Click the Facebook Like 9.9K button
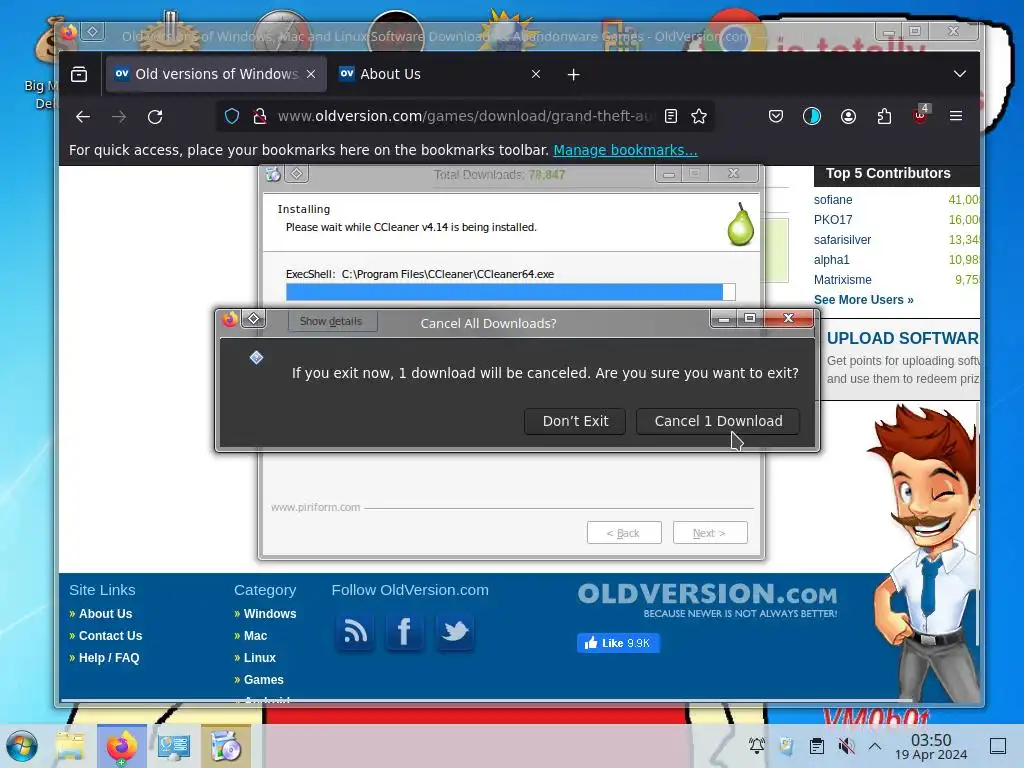This screenshot has width=1024, height=768. point(618,643)
